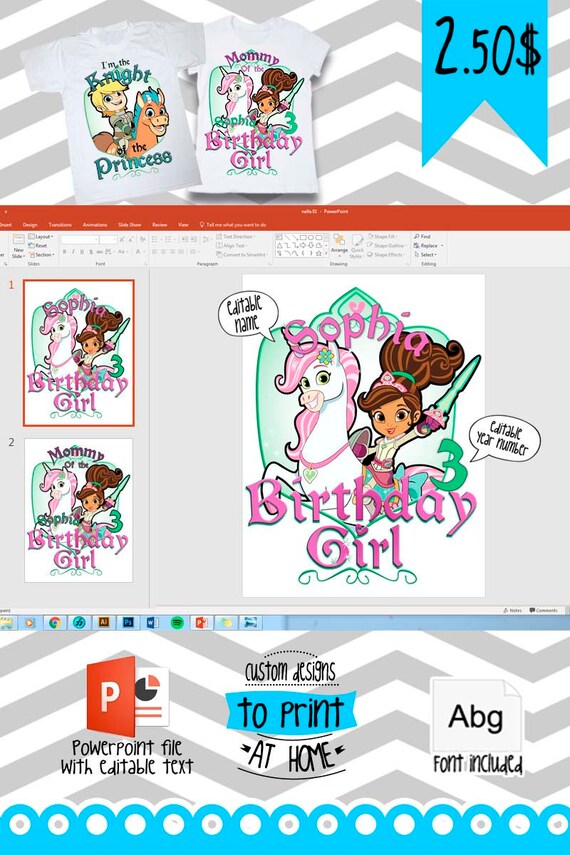Select the View tab
570x855 pixels.
183,225
